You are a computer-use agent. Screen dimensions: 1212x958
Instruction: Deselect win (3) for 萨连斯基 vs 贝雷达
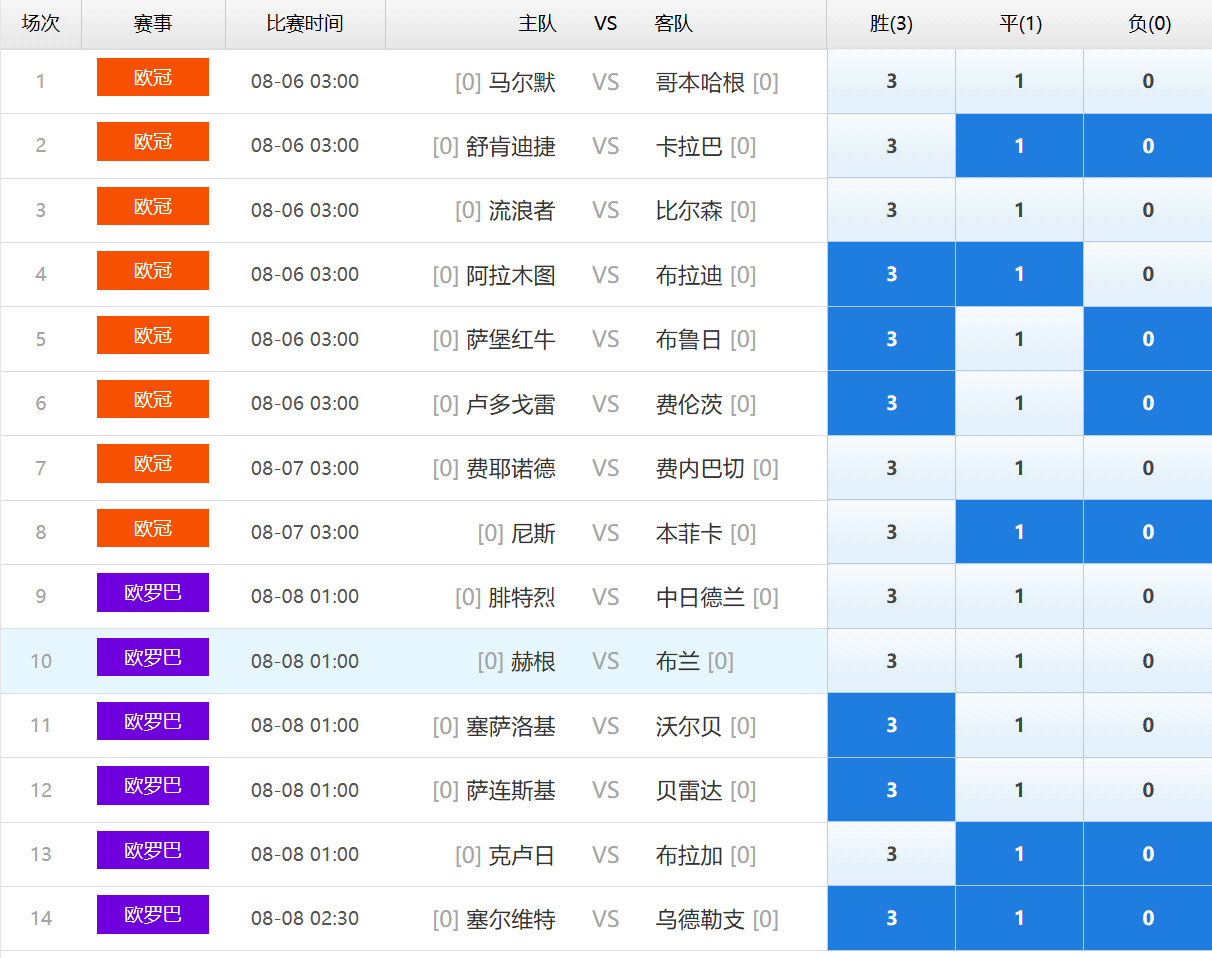[891, 790]
